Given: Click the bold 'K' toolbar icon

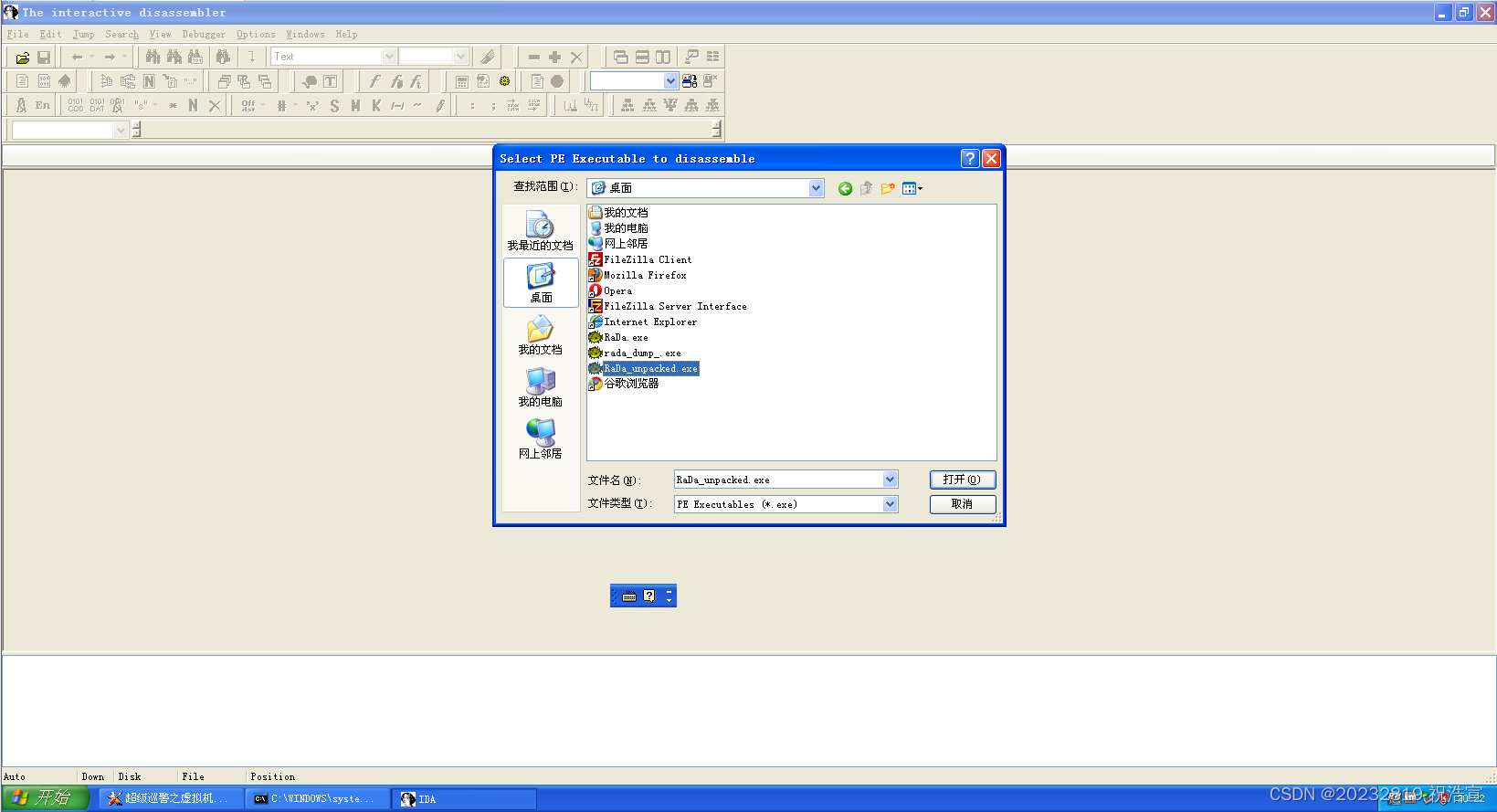Looking at the screenshot, I should [x=376, y=106].
